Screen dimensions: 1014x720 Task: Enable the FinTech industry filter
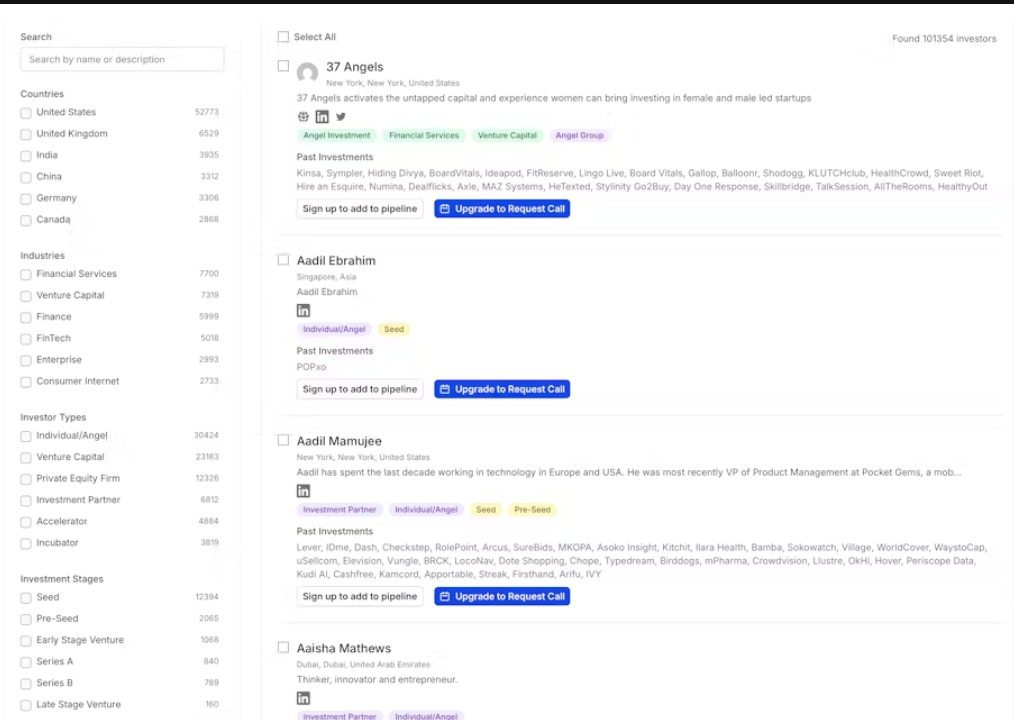point(26,339)
